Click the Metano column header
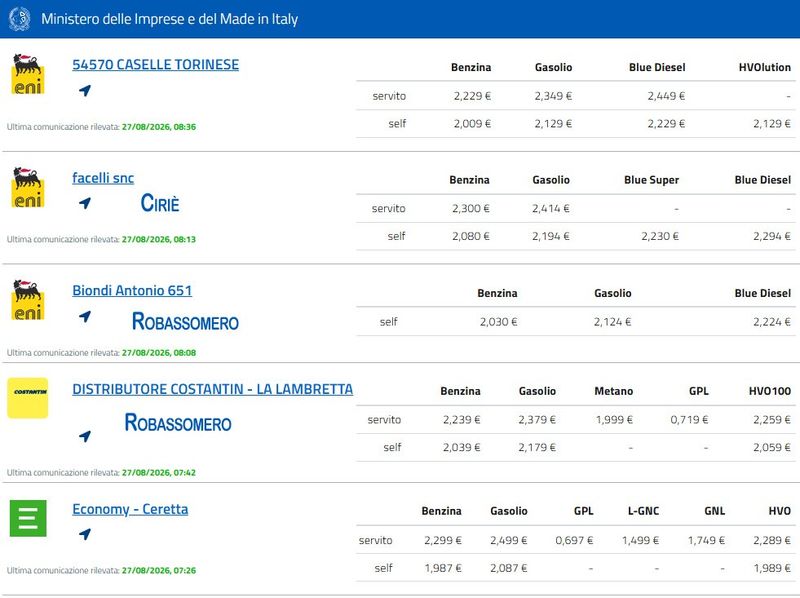 tap(613, 391)
